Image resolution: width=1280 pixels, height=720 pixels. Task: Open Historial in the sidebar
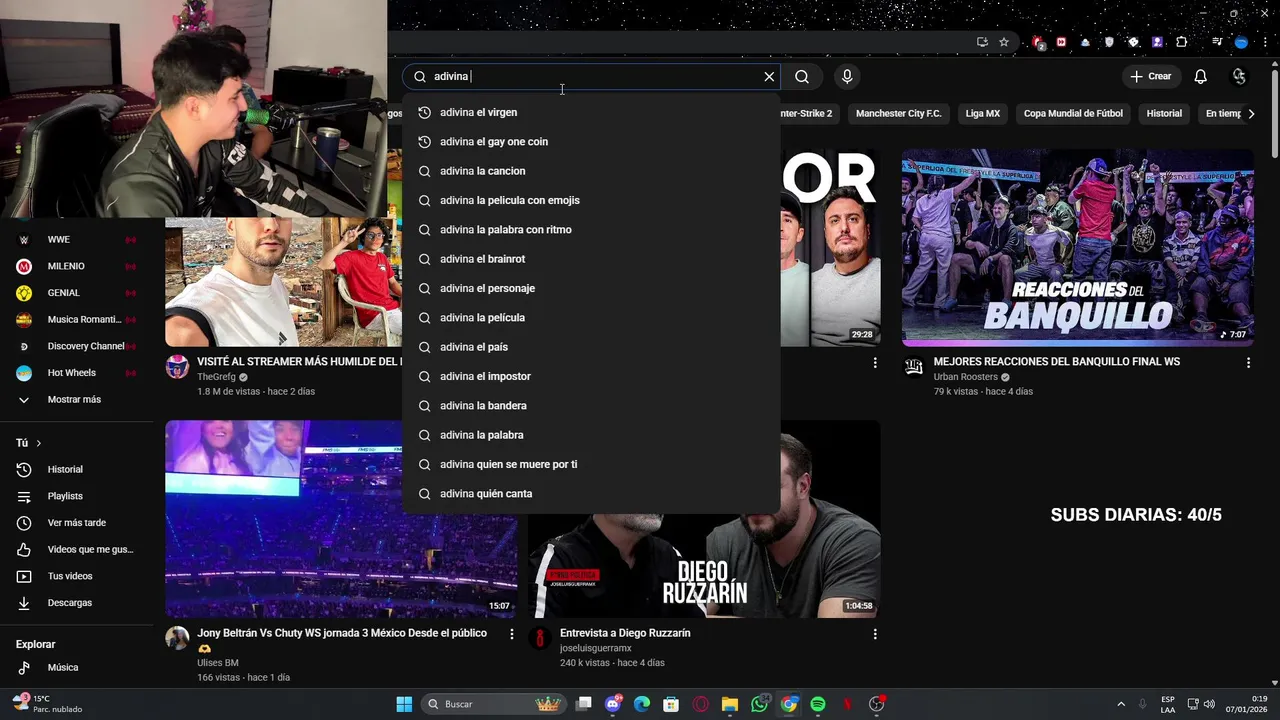tap(77, 470)
